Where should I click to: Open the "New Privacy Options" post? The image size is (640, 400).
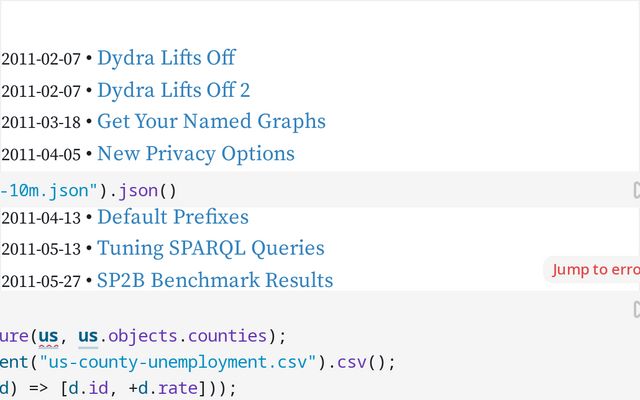tap(195, 154)
